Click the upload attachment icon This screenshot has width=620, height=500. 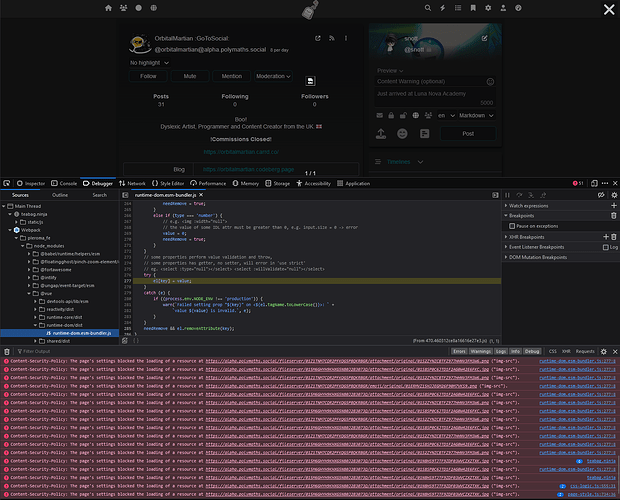381,134
